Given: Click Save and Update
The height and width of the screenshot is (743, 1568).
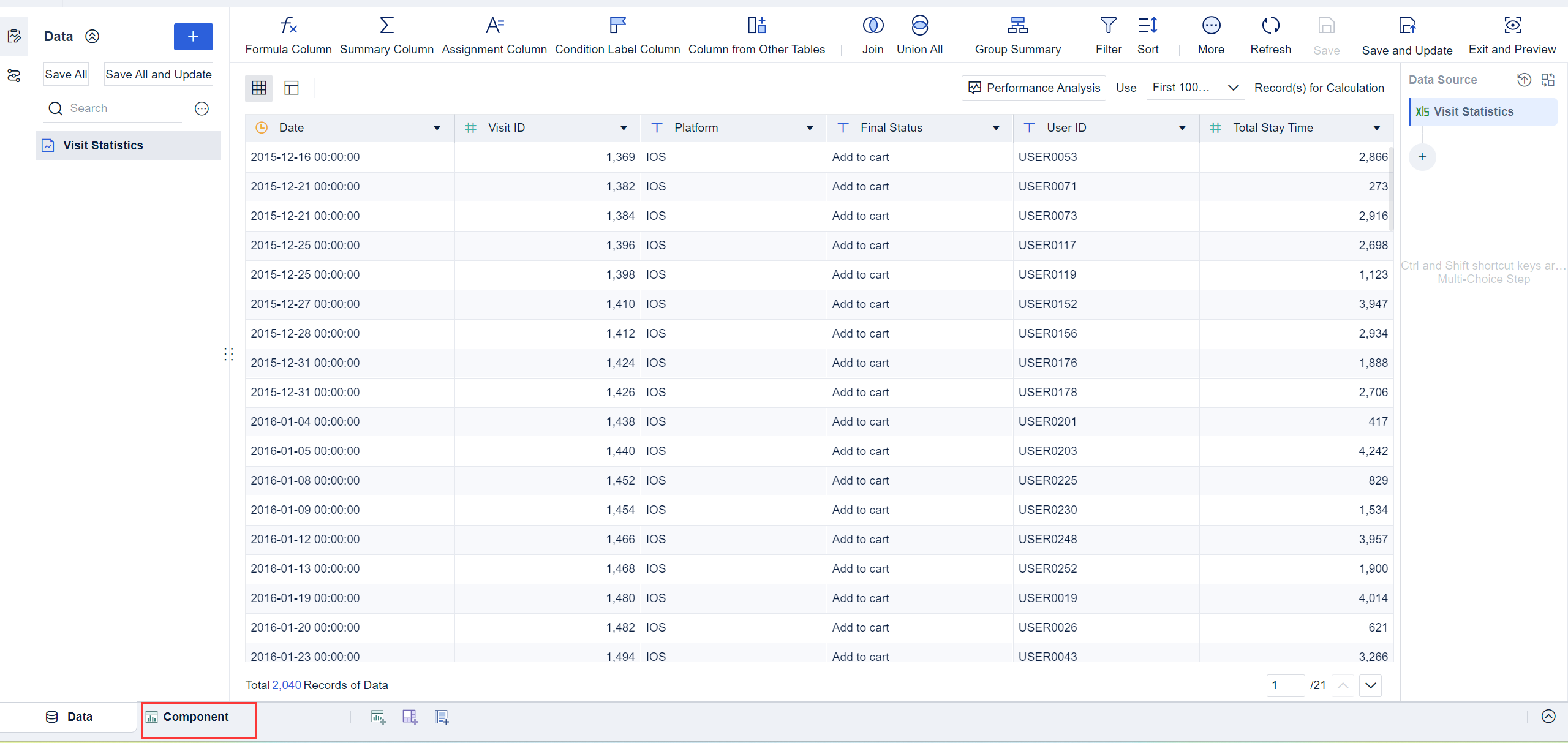Looking at the screenshot, I should pos(1407,36).
